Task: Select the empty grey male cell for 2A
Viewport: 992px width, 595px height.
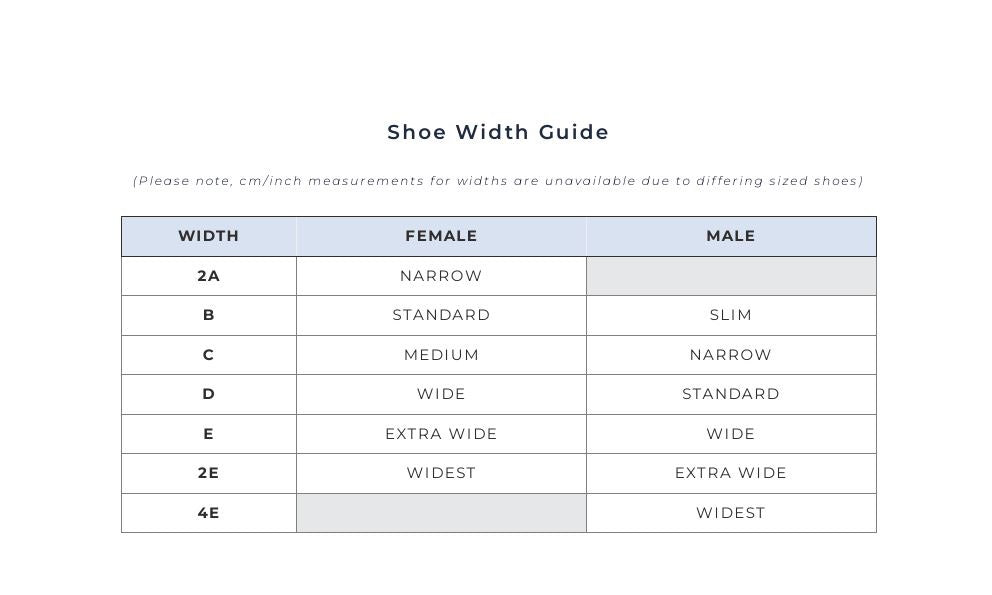Action: (x=731, y=276)
